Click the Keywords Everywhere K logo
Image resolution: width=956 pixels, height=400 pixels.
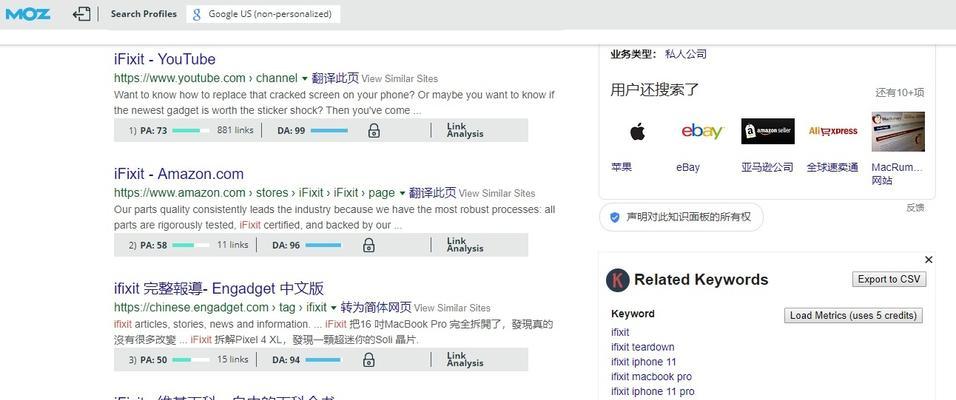[617, 280]
